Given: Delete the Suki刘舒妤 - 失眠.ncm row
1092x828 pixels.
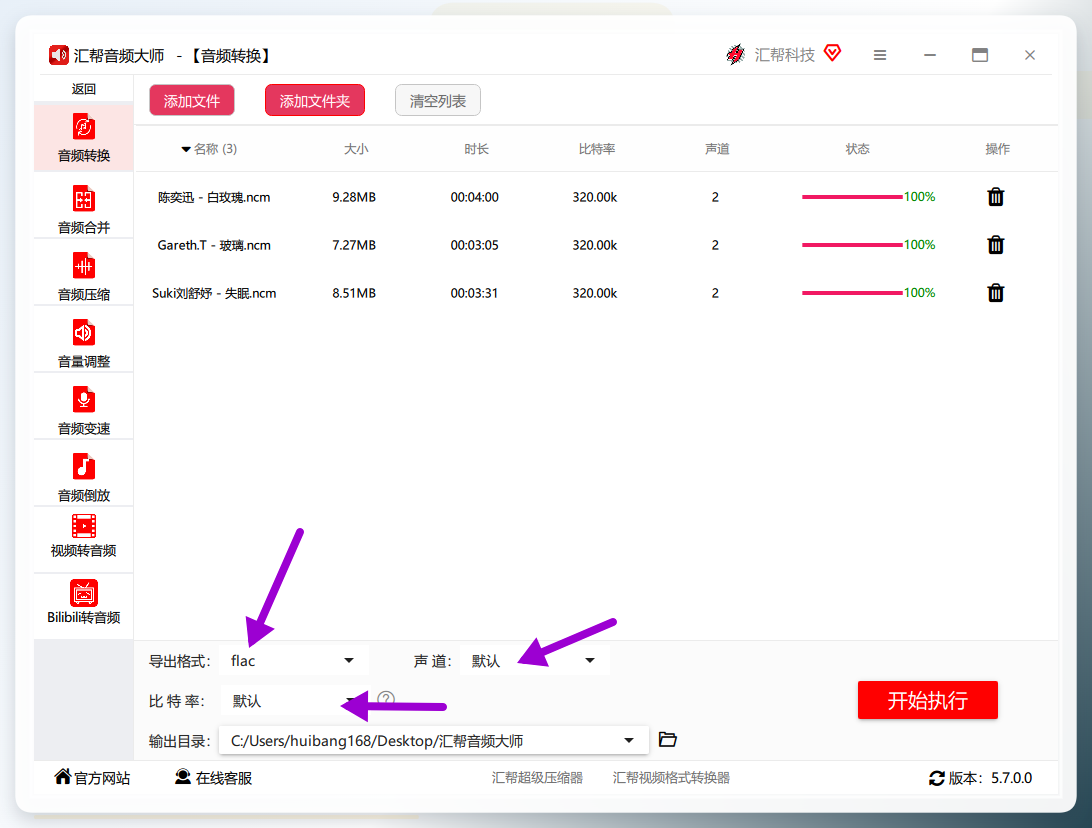Looking at the screenshot, I should click(x=996, y=293).
